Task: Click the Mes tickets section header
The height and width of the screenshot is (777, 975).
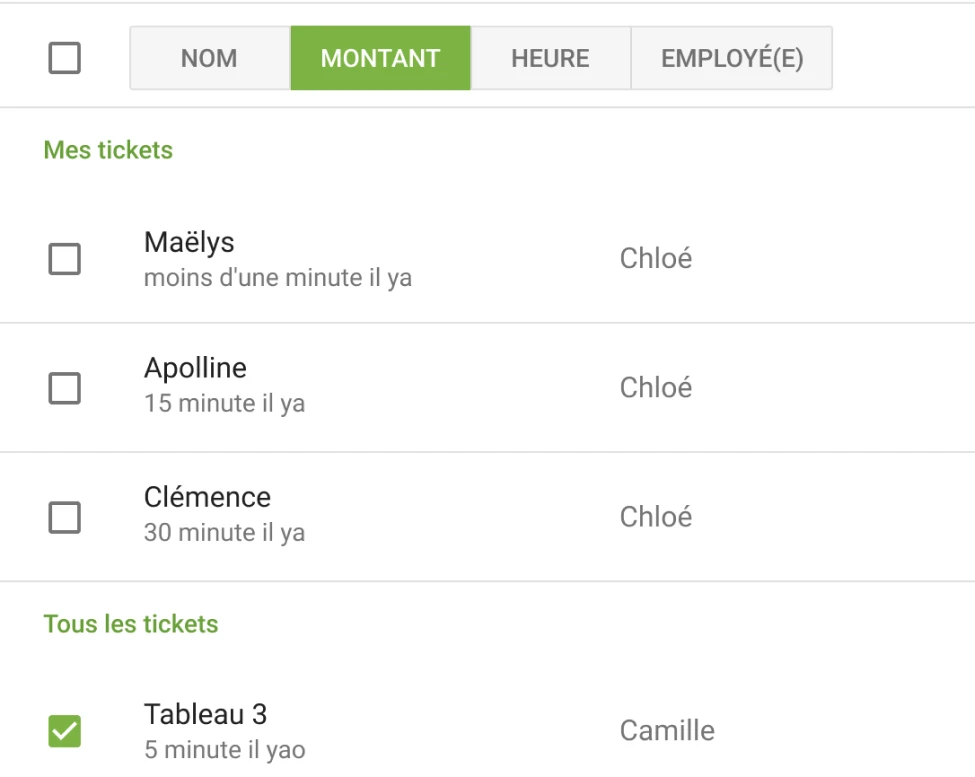Action: coord(108,150)
